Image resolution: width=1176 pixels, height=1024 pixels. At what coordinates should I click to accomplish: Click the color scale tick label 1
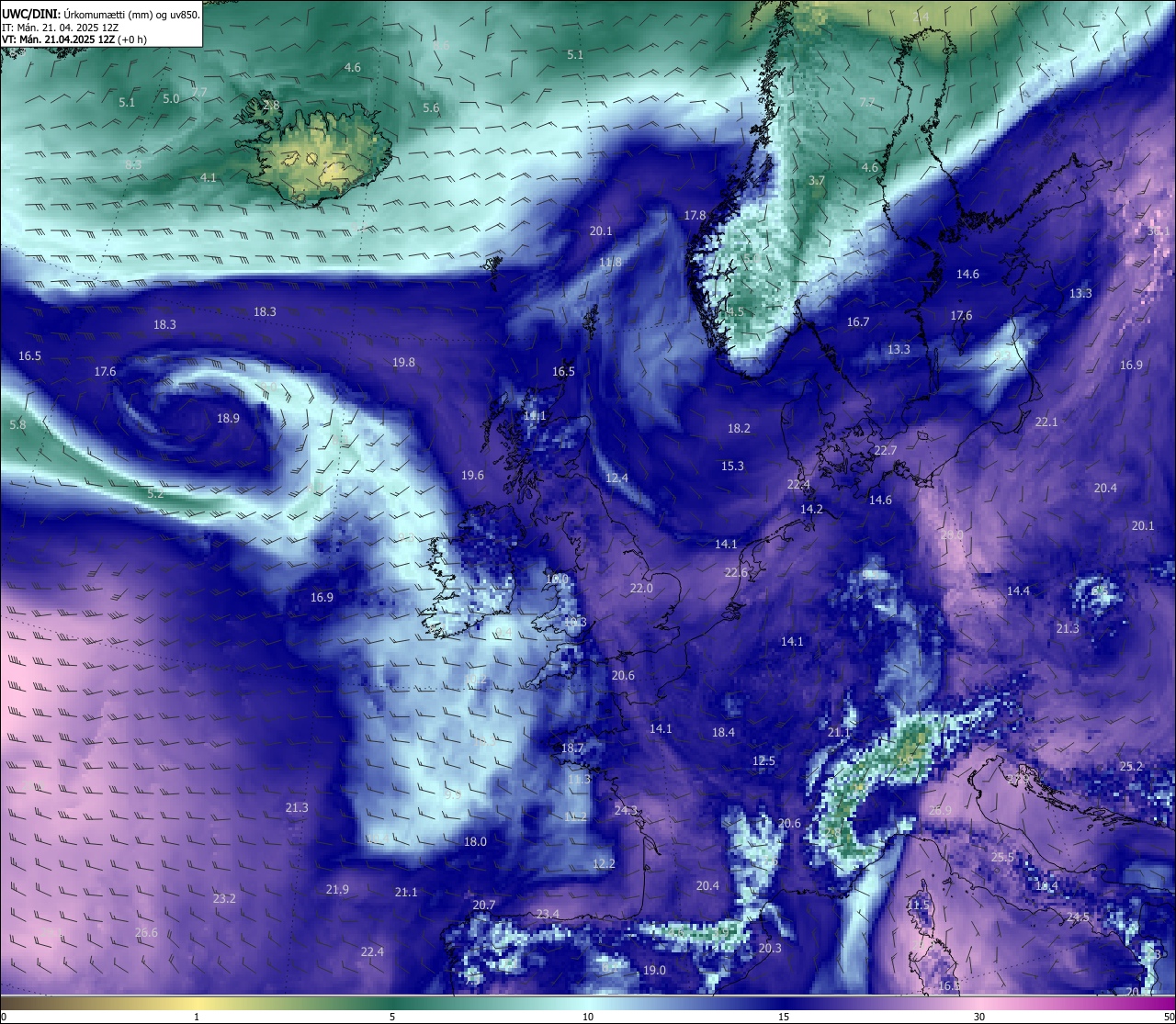click(197, 1017)
